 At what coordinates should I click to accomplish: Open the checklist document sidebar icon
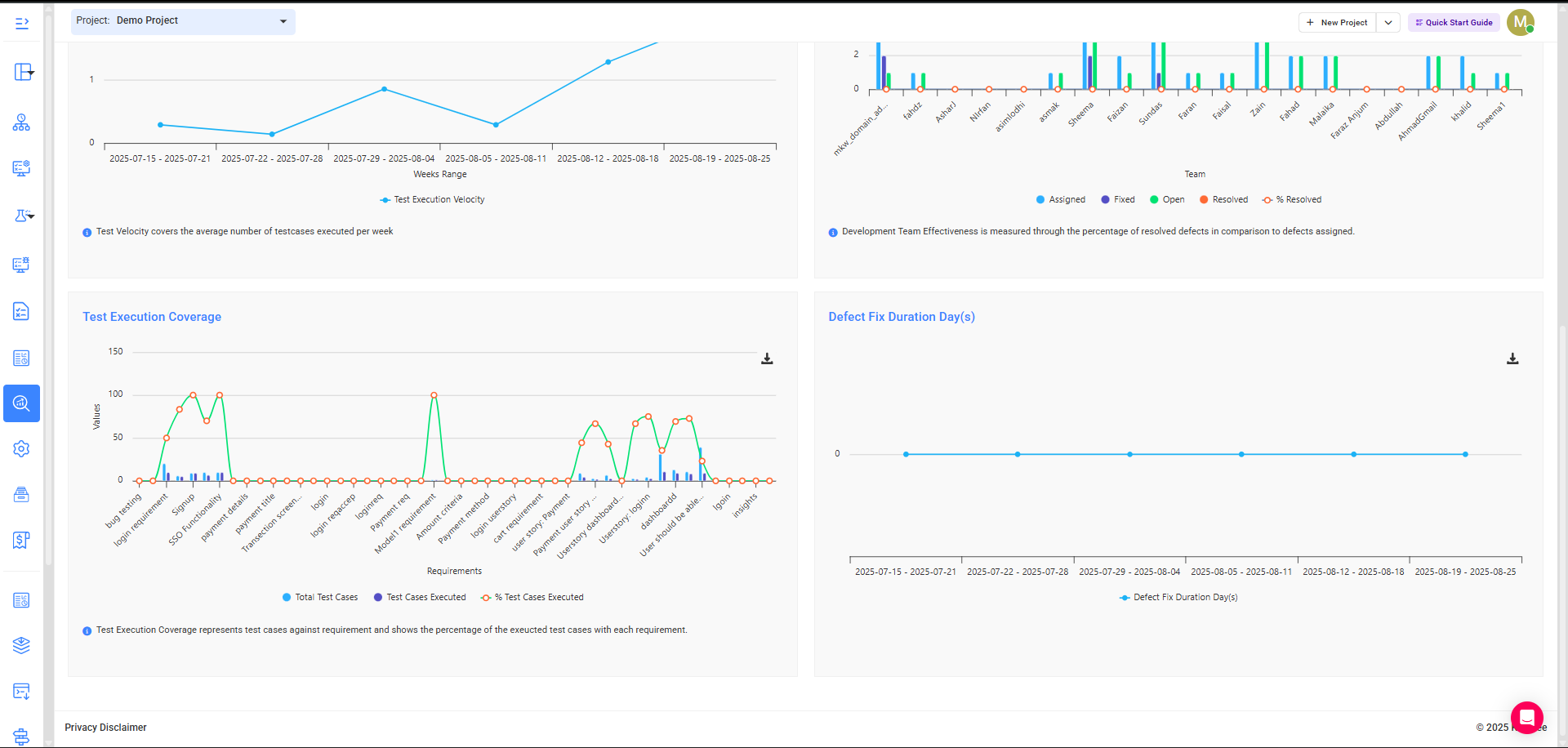(21, 311)
